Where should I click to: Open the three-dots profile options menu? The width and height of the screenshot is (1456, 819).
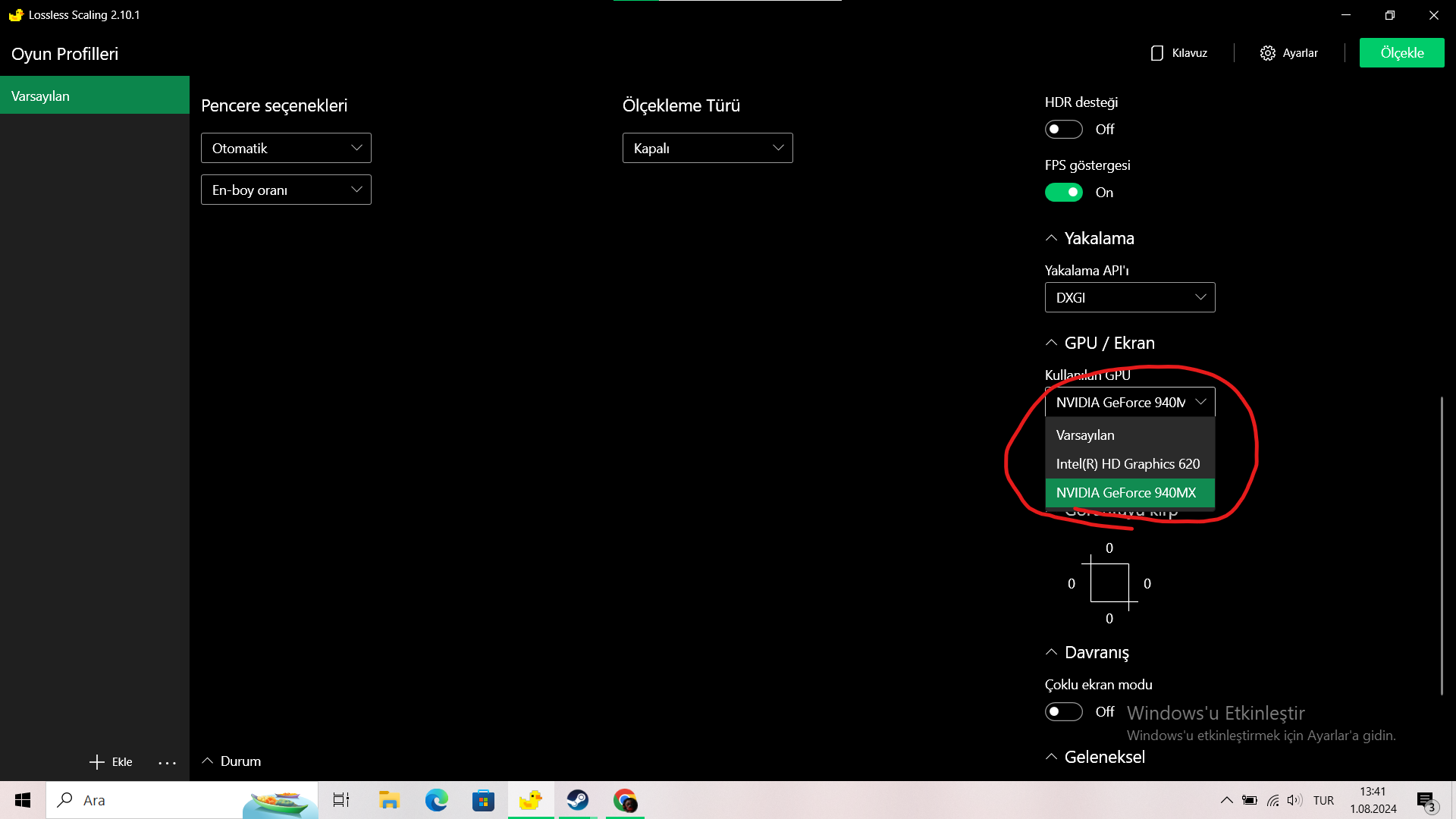[167, 762]
